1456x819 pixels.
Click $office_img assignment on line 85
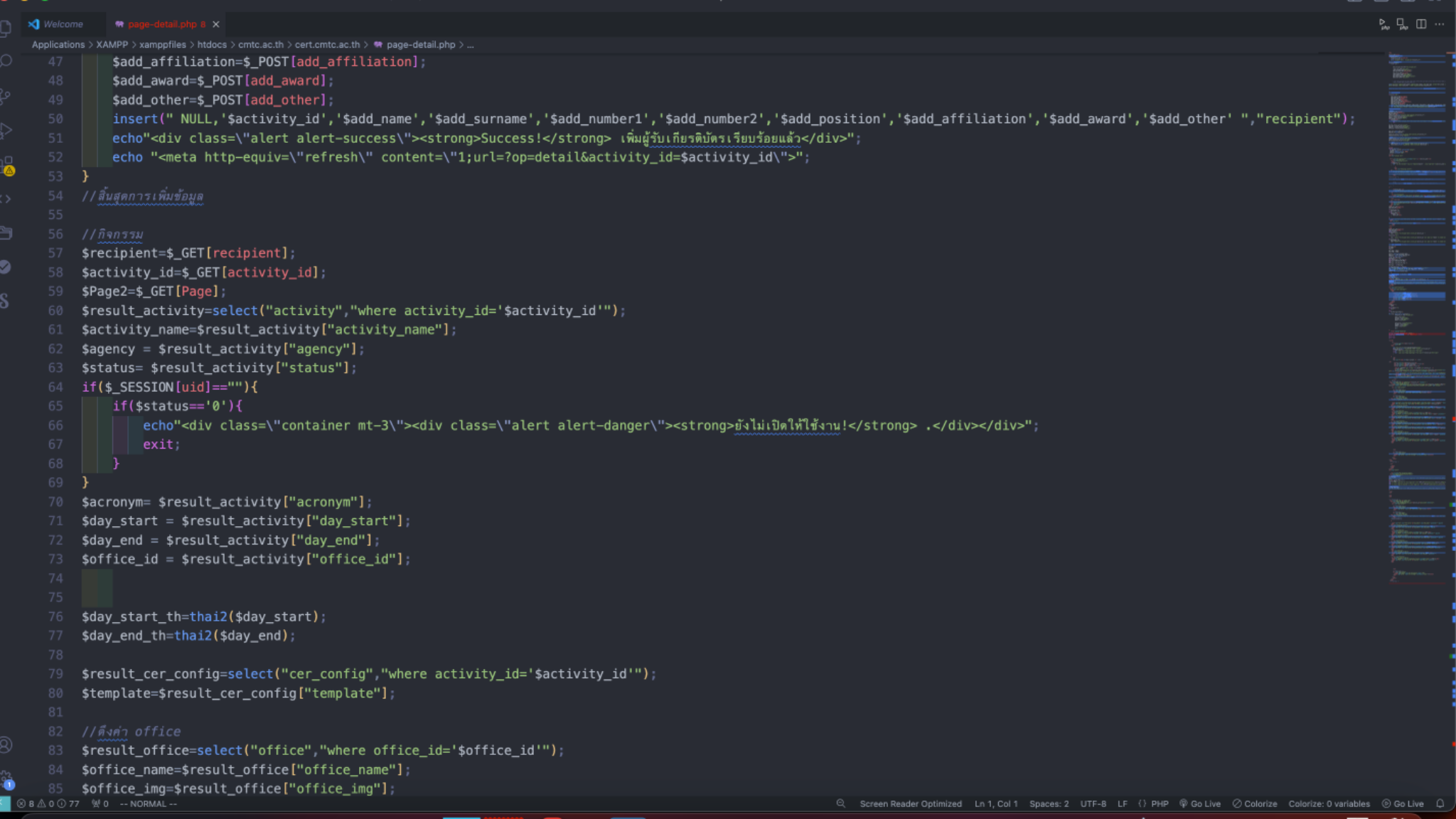[238, 788]
